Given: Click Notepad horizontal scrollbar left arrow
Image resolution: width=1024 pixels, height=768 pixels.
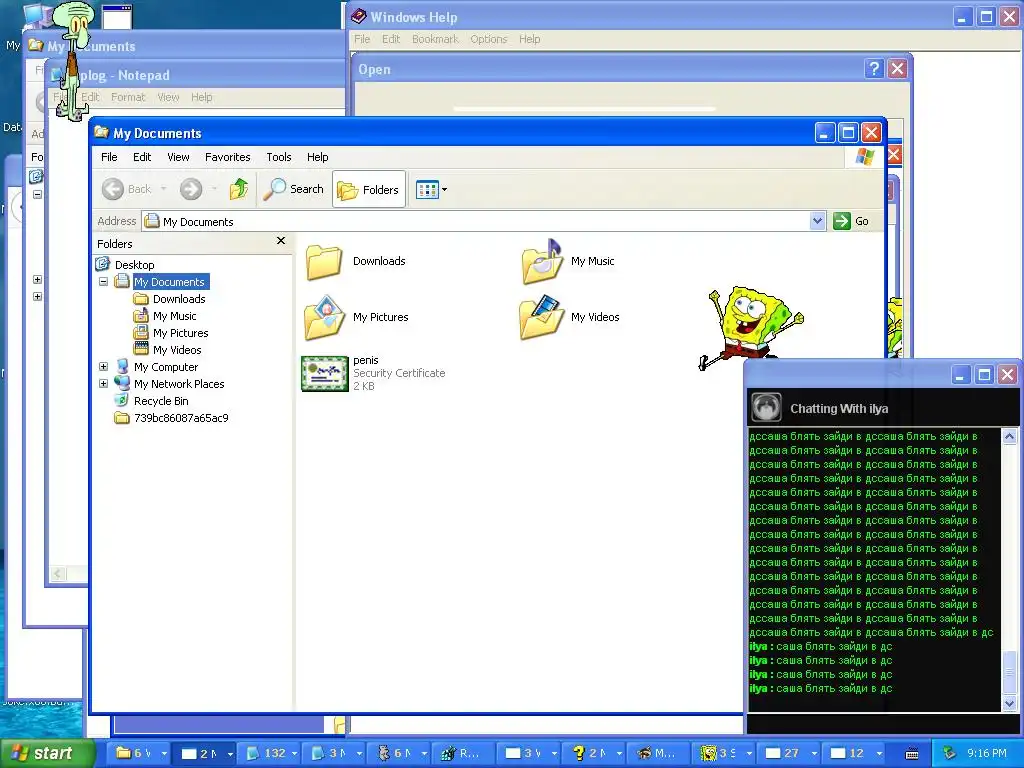Looking at the screenshot, I should point(58,573).
